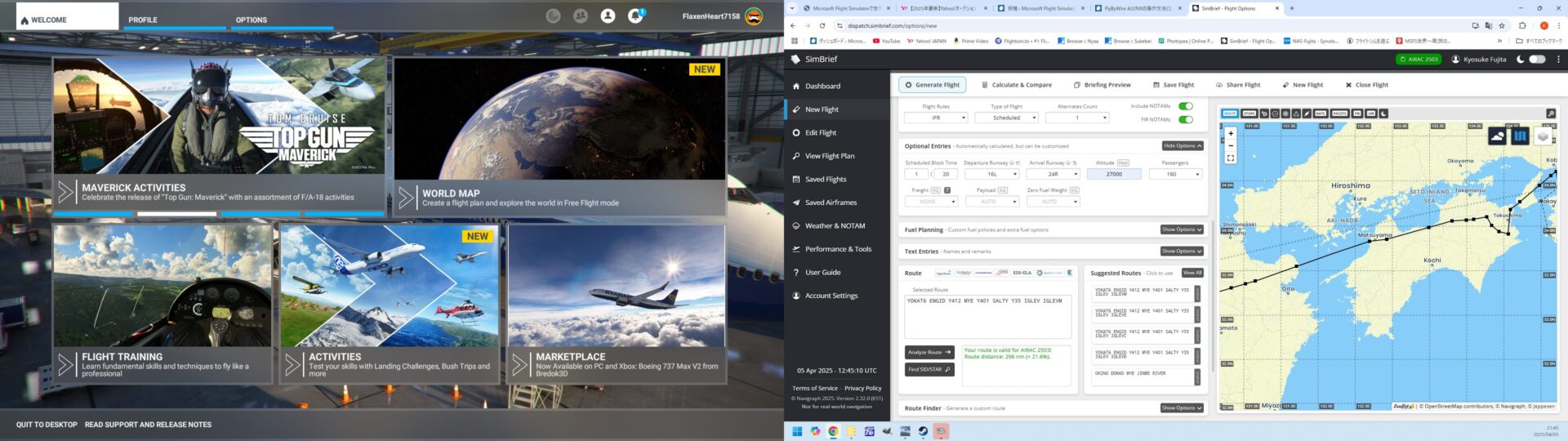
Task: Open the World Map tile in Flight Simulator
Action: coord(559,136)
